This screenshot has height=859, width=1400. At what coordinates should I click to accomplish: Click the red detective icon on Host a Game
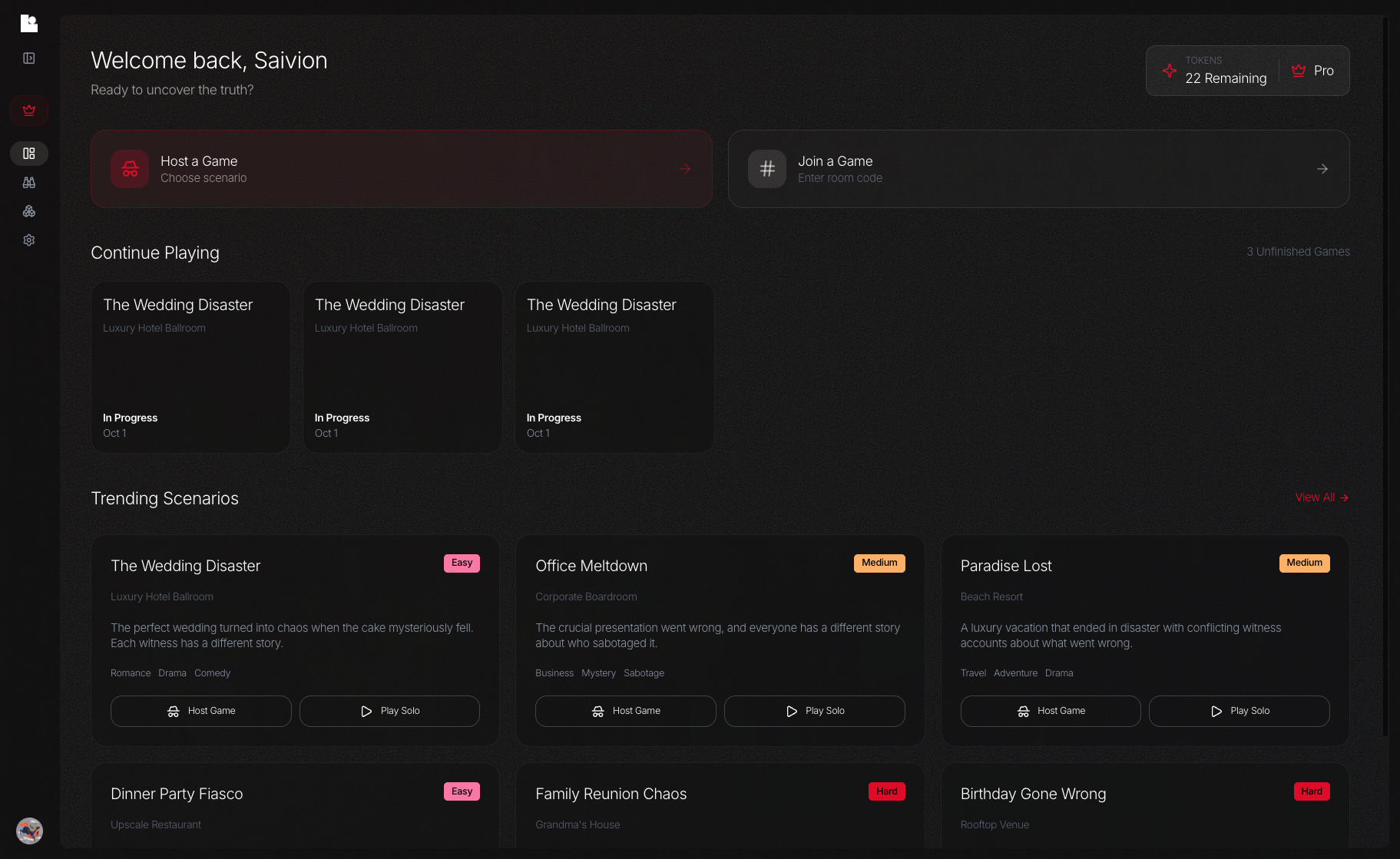click(x=130, y=169)
